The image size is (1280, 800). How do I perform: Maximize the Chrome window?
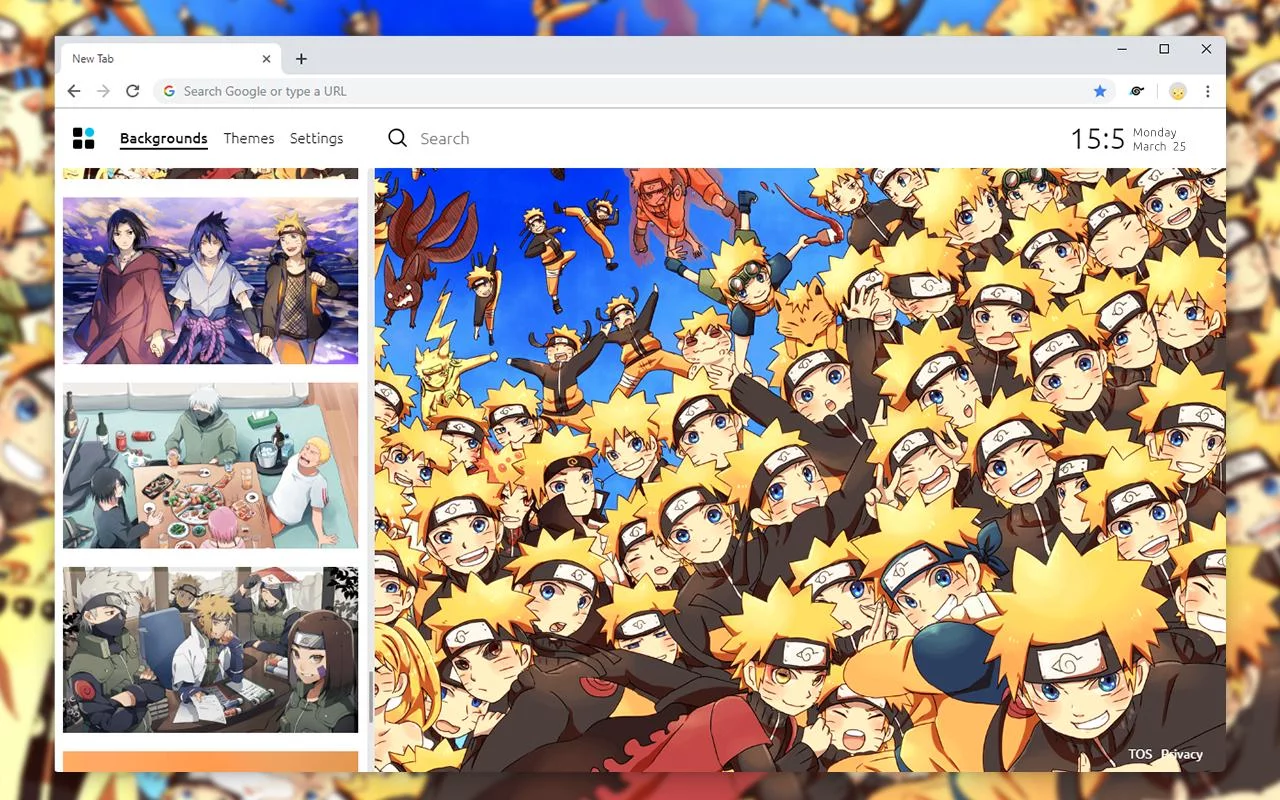tap(1164, 49)
